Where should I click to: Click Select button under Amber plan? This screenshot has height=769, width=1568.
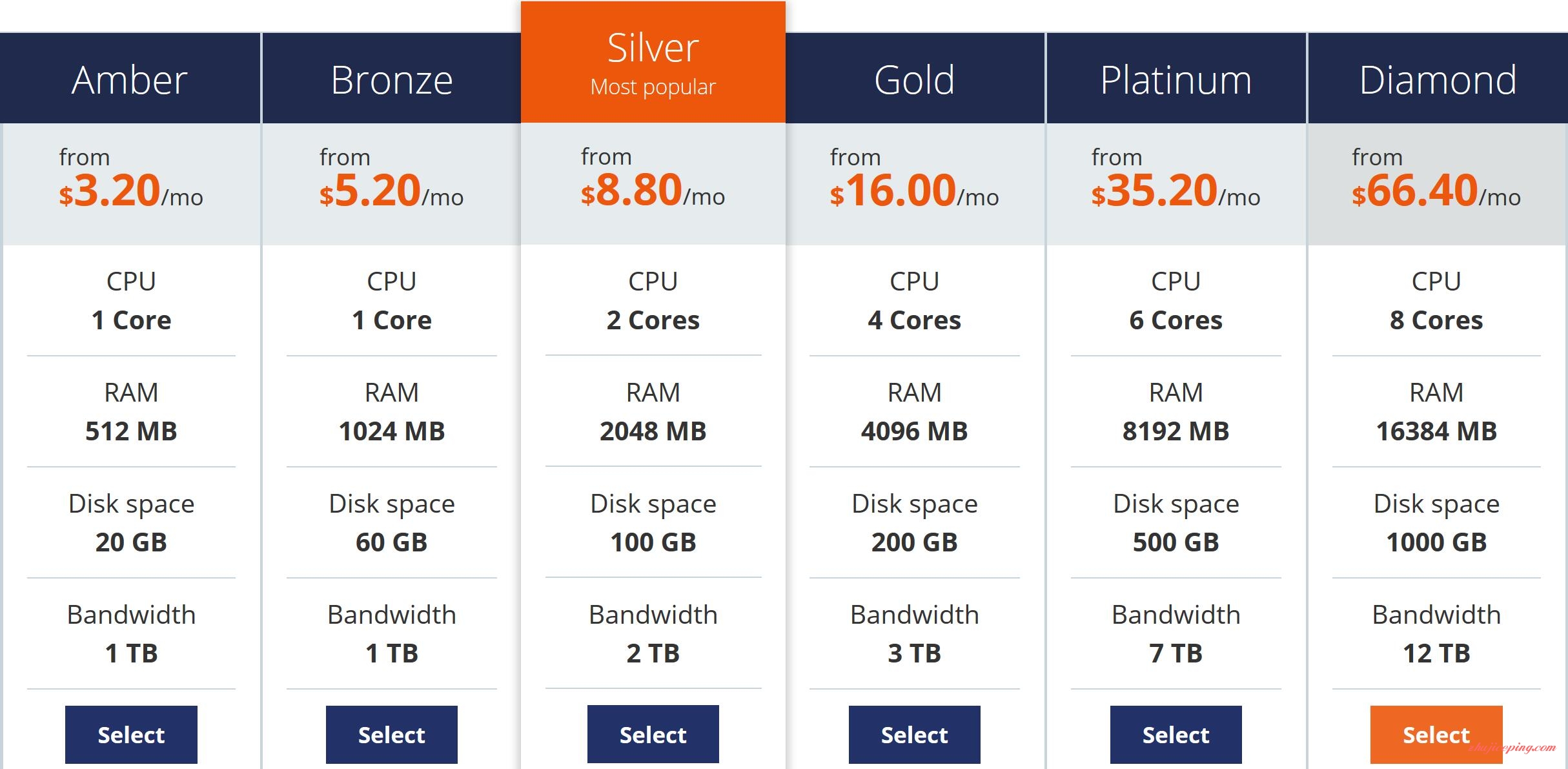131,734
